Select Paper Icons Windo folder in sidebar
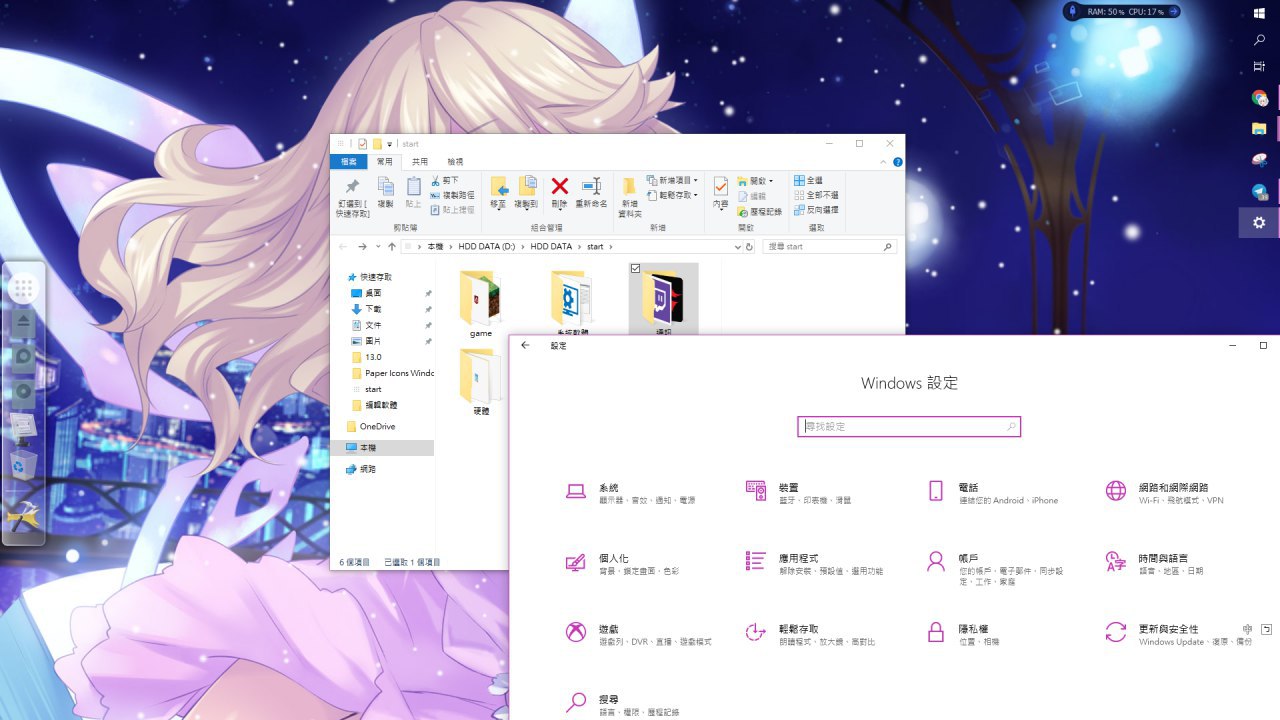 392,373
